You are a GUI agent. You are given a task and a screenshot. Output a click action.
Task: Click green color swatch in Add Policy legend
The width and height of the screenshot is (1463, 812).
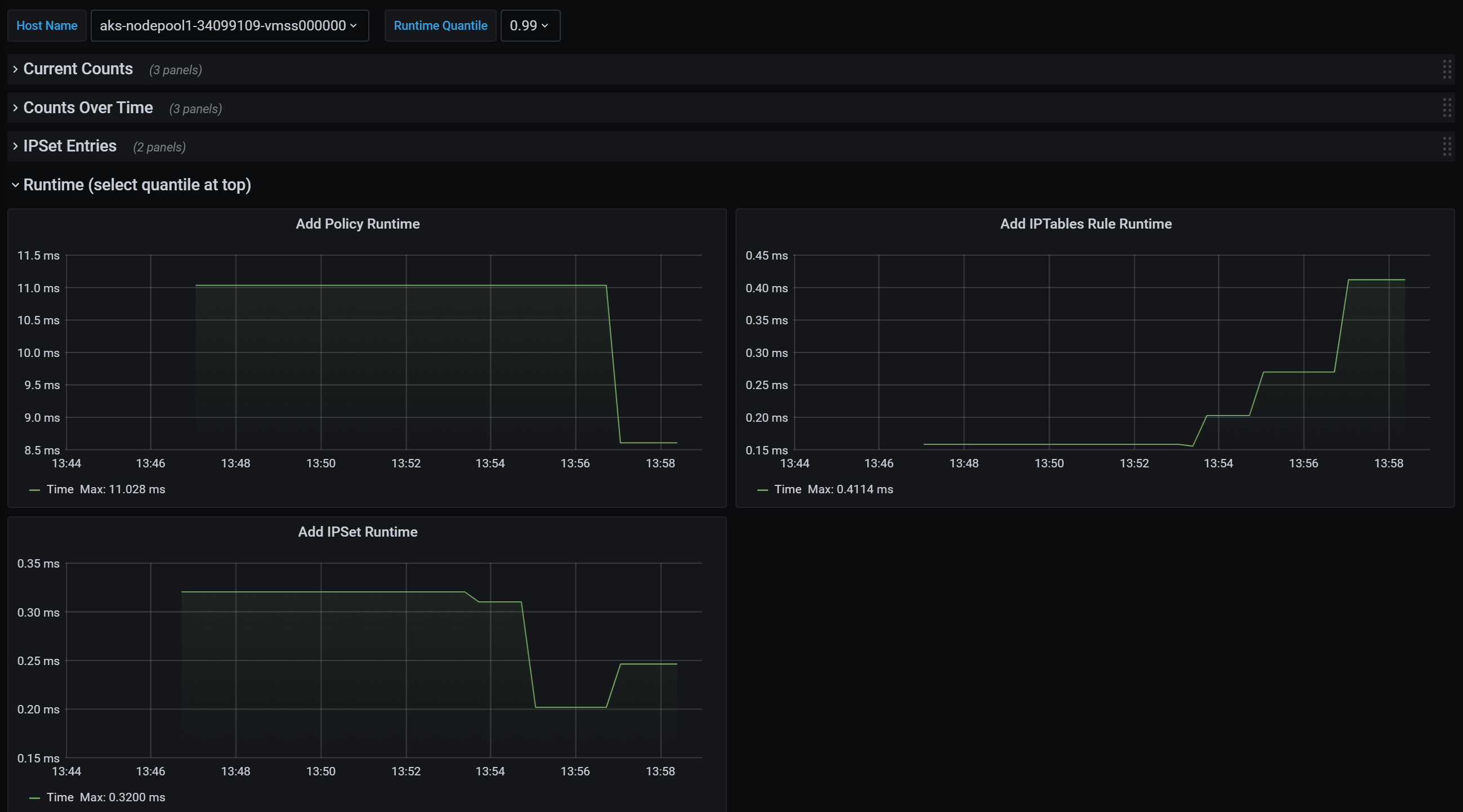[x=35, y=490]
